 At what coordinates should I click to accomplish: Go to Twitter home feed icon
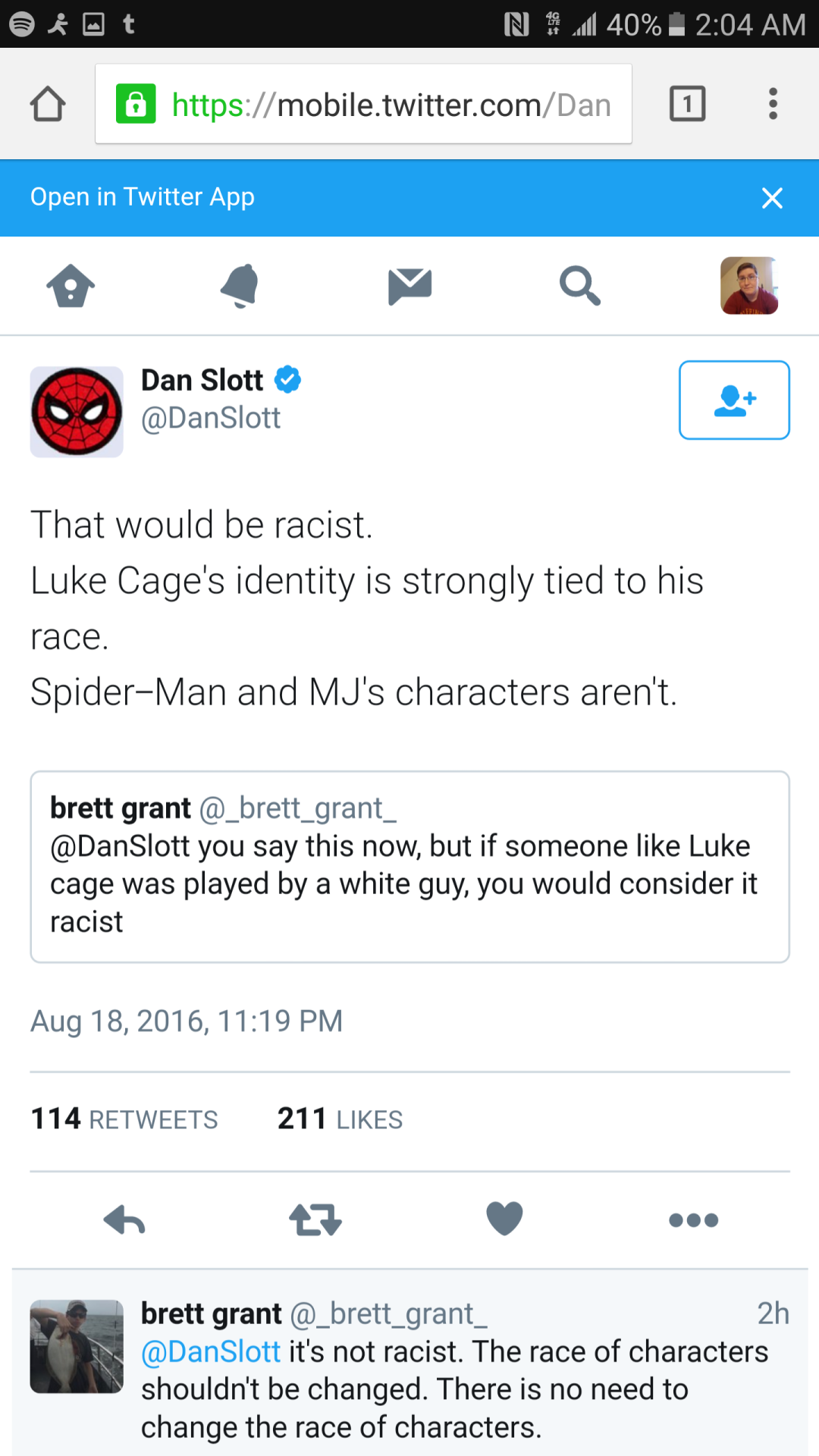pos(71,286)
